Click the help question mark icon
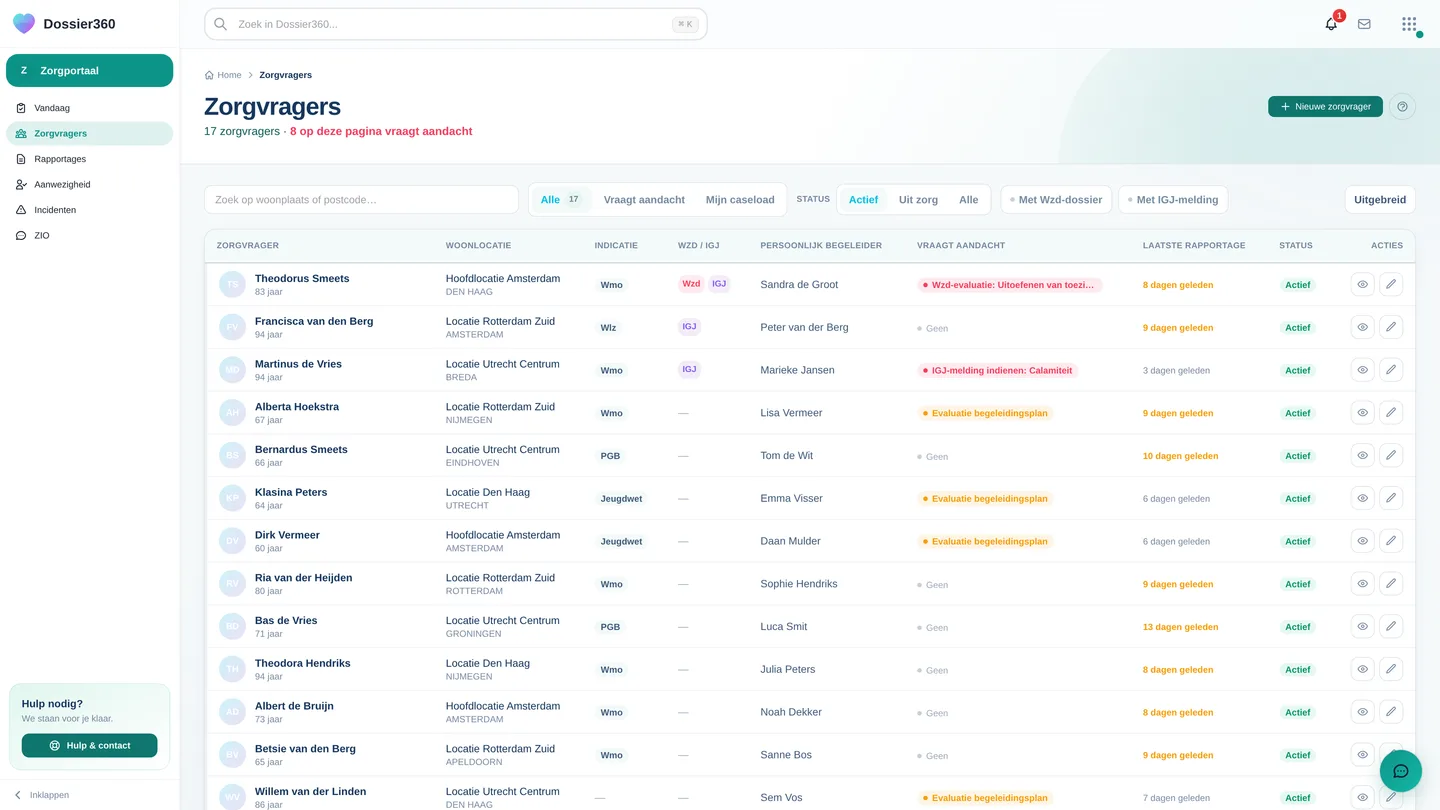This screenshot has width=1440, height=810. [1402, 107]
